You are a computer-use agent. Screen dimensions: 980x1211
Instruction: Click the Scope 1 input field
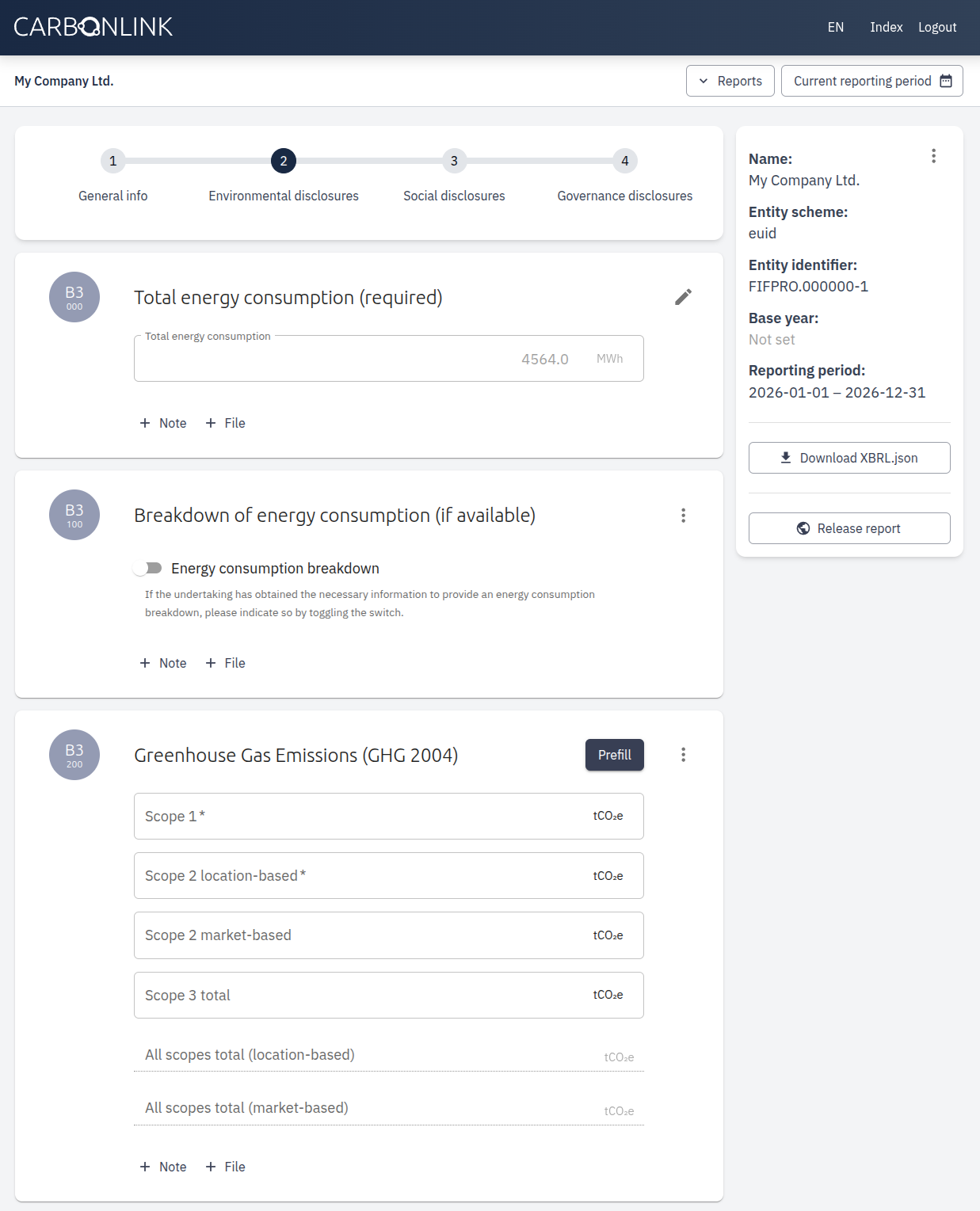tap(389, 816)
